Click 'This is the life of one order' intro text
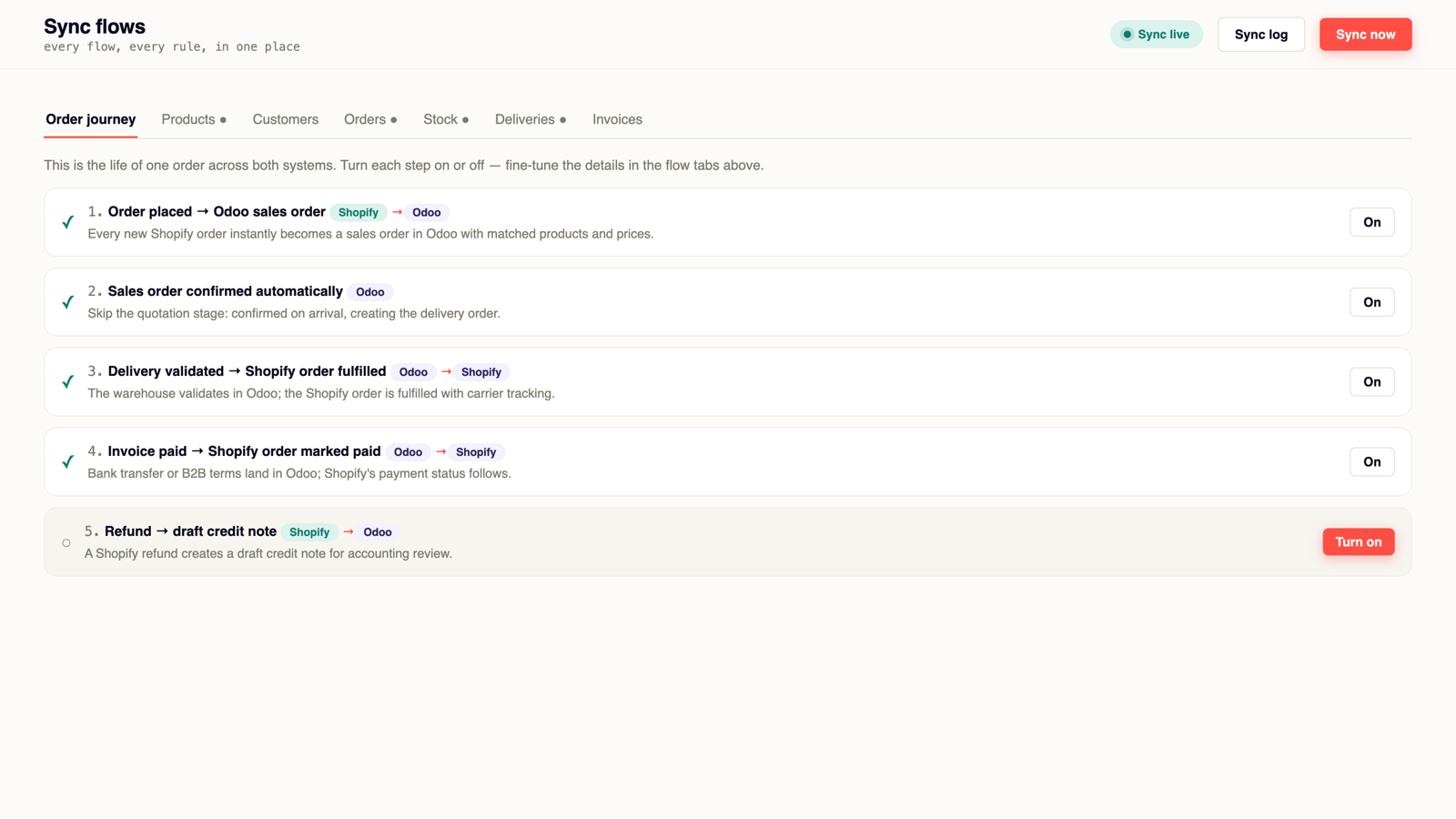The image size is (1456, 819). pyautogui.click(x=404, y=166)
